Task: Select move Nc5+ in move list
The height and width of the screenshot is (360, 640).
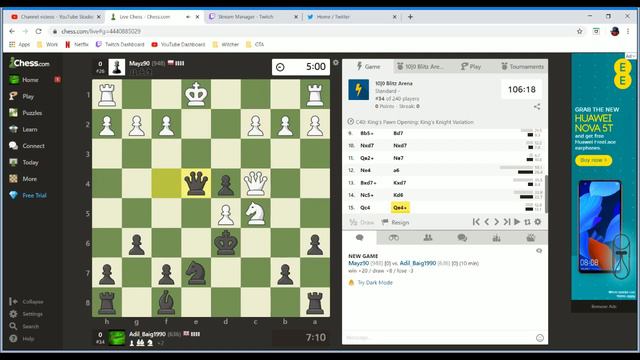Action: [x=366, y=195]
